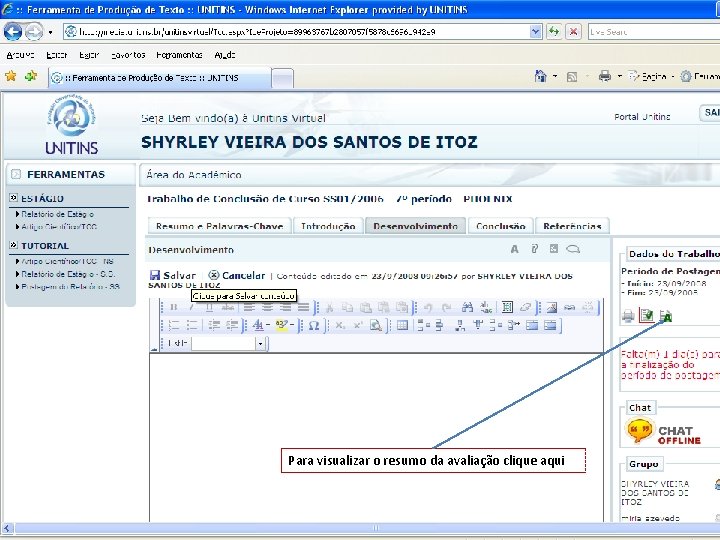This screenshot has width=720, height=540.
Task: Open the highlight color dropdown
Action: click(x=292, y=326)
